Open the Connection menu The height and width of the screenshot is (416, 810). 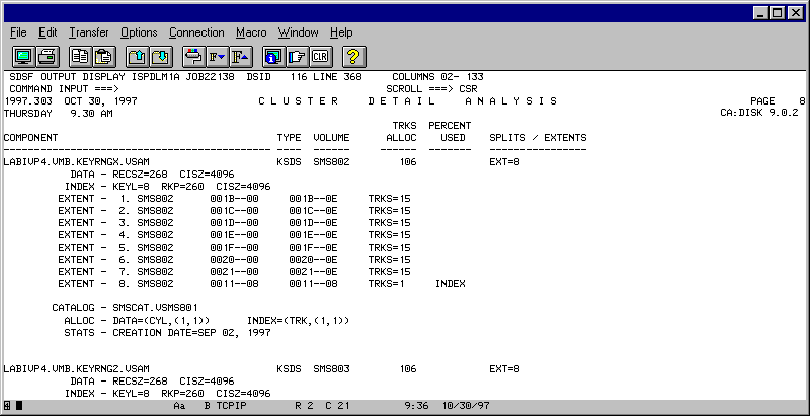pos(197,33)
